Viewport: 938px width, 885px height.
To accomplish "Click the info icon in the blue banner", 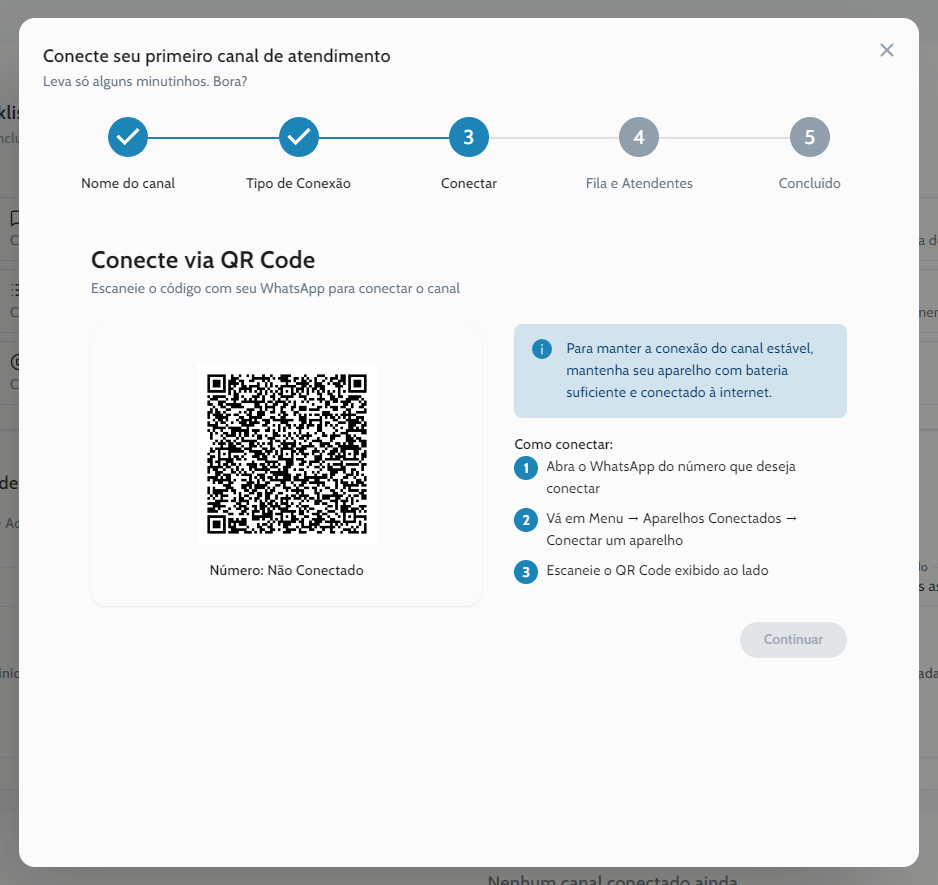I will click(542, 349).
